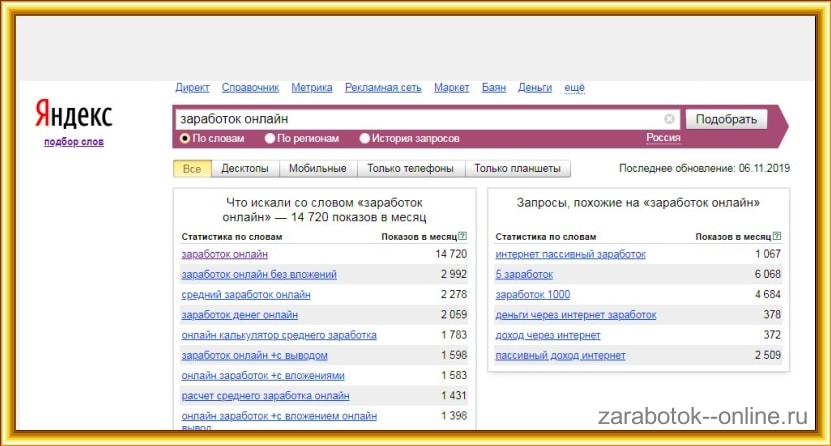Click 'заработок онлайн без вложений' query link
Viewport: 831px width, 446px height.
click(259, 274)
